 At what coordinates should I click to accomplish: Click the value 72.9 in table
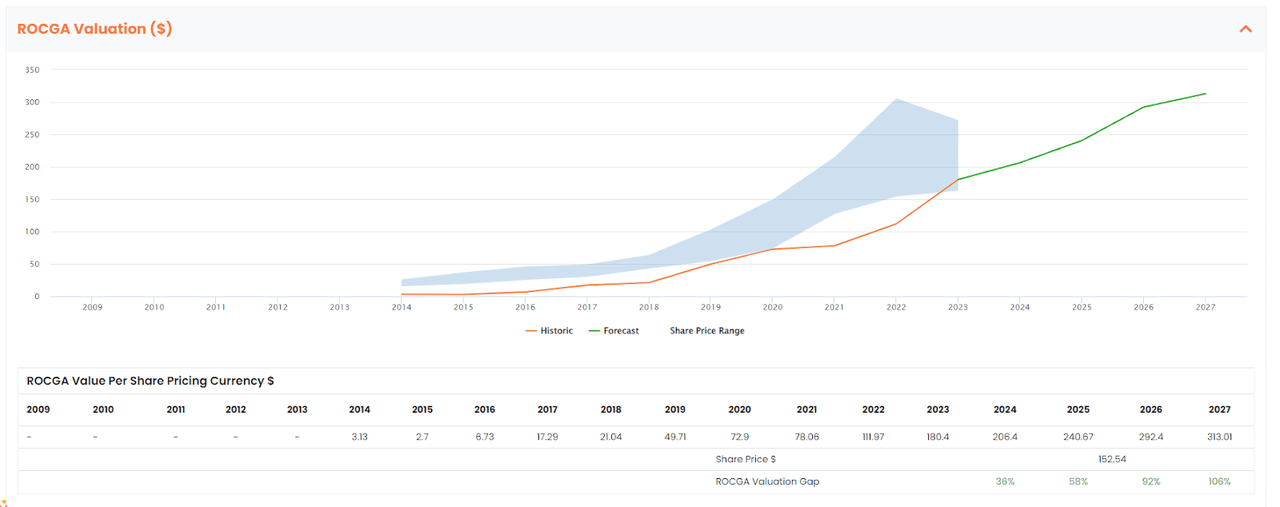coord(740,437)
